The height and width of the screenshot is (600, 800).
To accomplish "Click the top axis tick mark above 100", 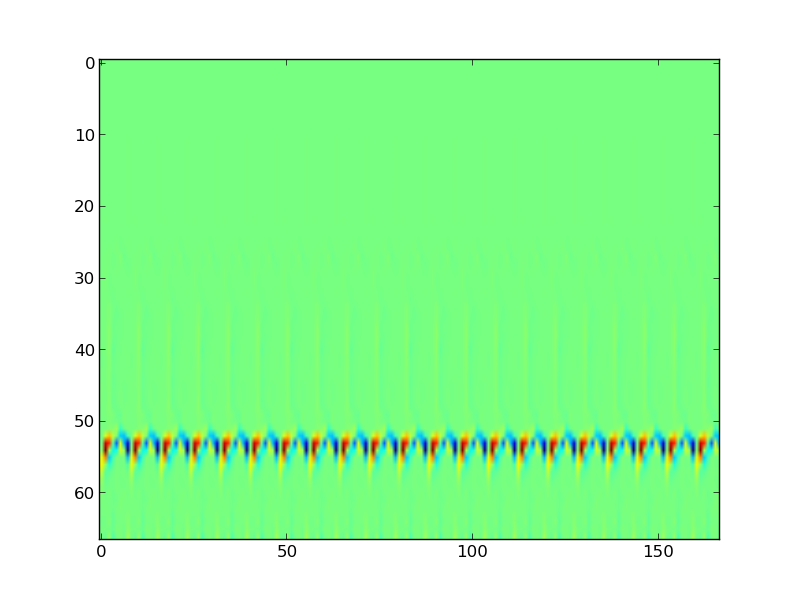I will pyautogui.click(x=472, y=61).
